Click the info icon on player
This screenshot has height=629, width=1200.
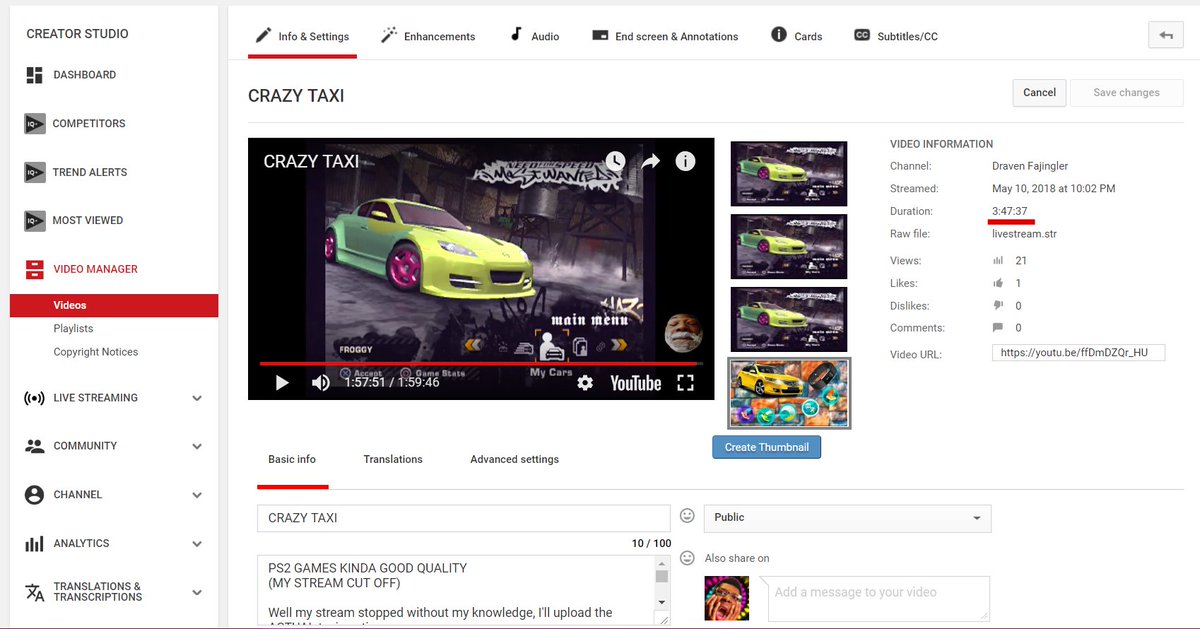[685, 161]
